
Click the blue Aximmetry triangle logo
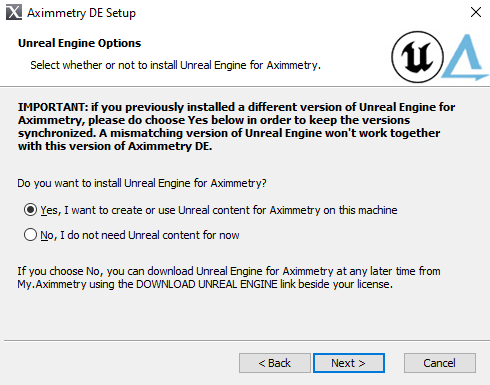(466, 57)
